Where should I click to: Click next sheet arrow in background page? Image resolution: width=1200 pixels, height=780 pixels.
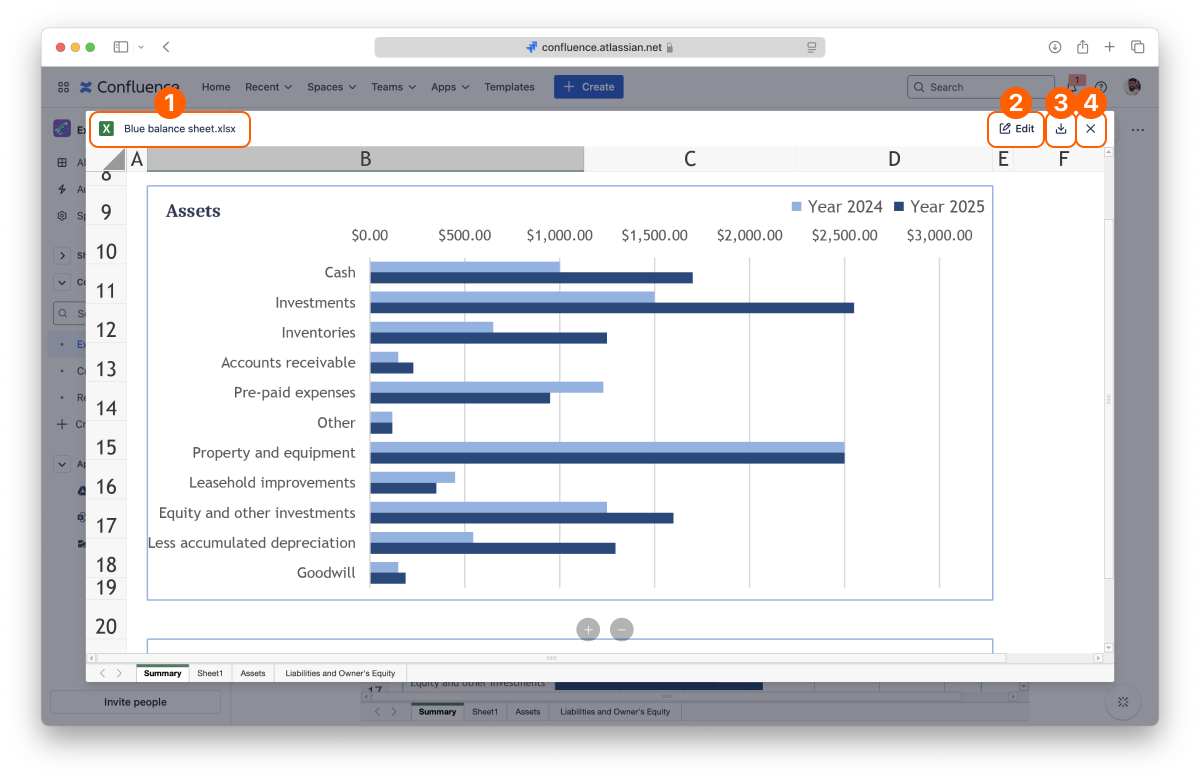[x=395, y=711]
